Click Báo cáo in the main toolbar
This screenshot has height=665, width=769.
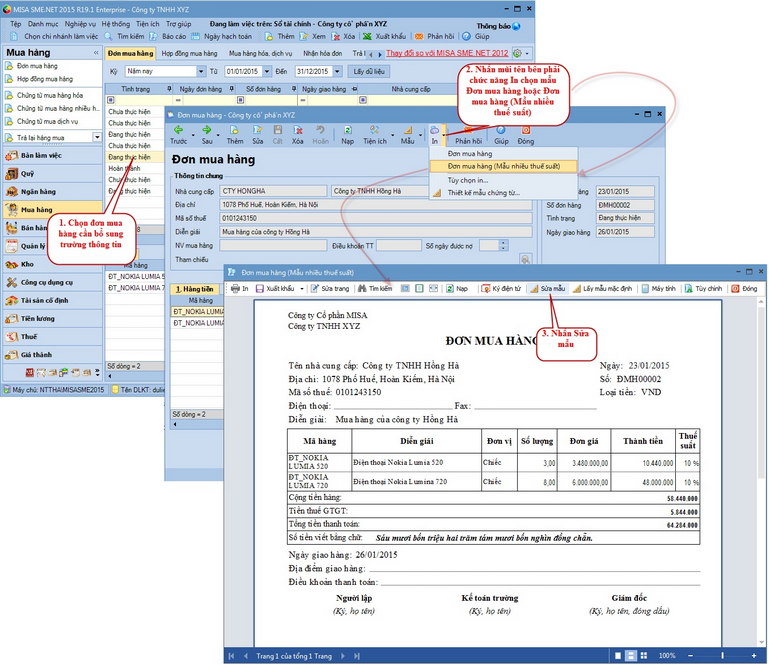point(168,36)
